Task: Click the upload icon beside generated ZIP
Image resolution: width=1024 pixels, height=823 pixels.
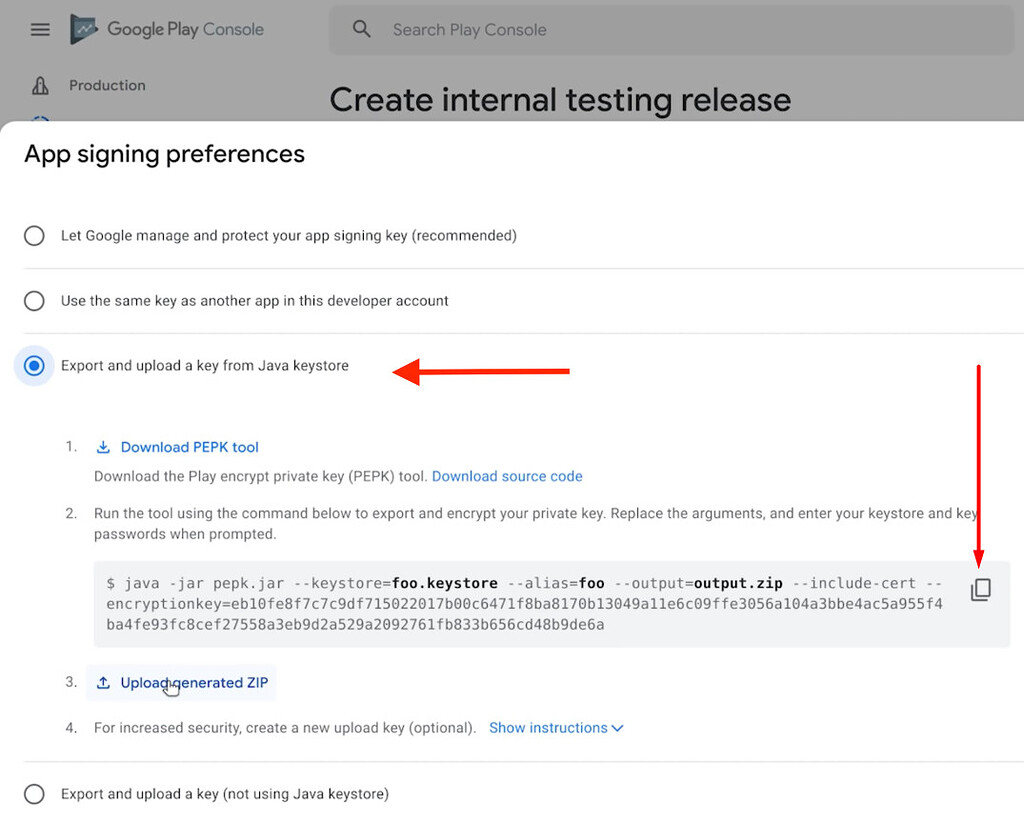Action: [103, 683]
